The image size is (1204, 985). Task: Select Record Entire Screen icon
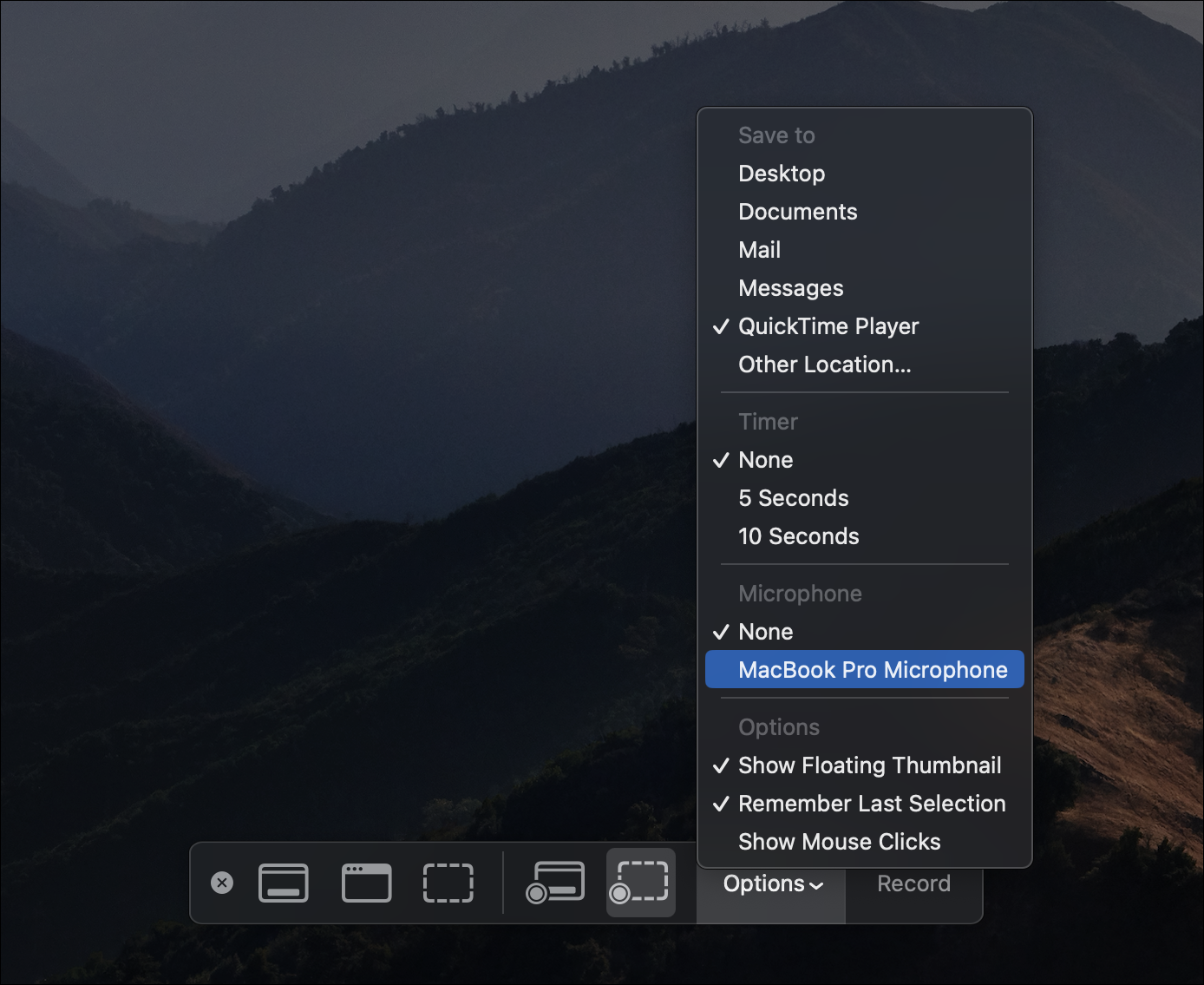555,883
